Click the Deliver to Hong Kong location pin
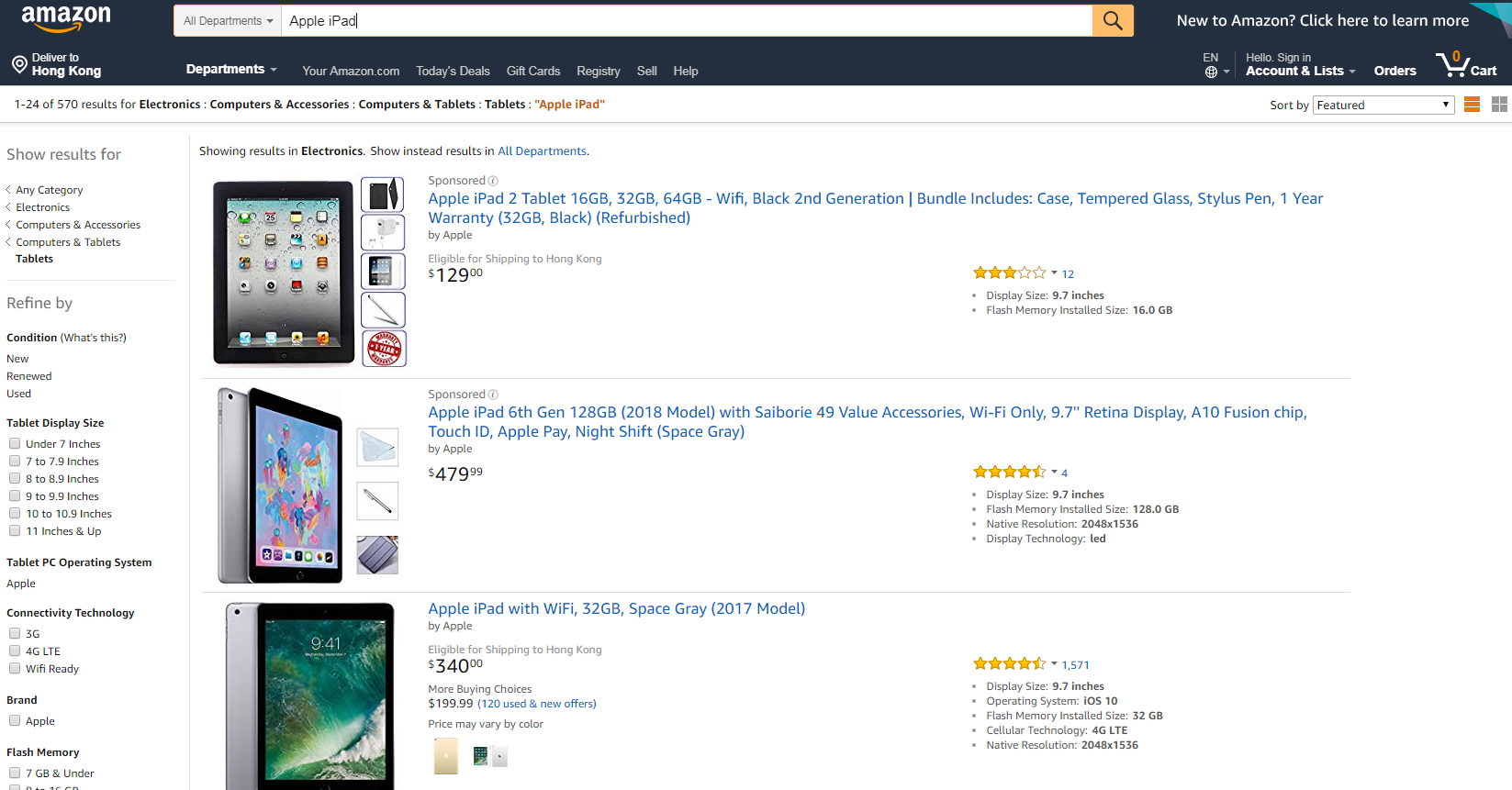Image resolution: width=1512 pixels, height=790 pixels. pos(19,64)
